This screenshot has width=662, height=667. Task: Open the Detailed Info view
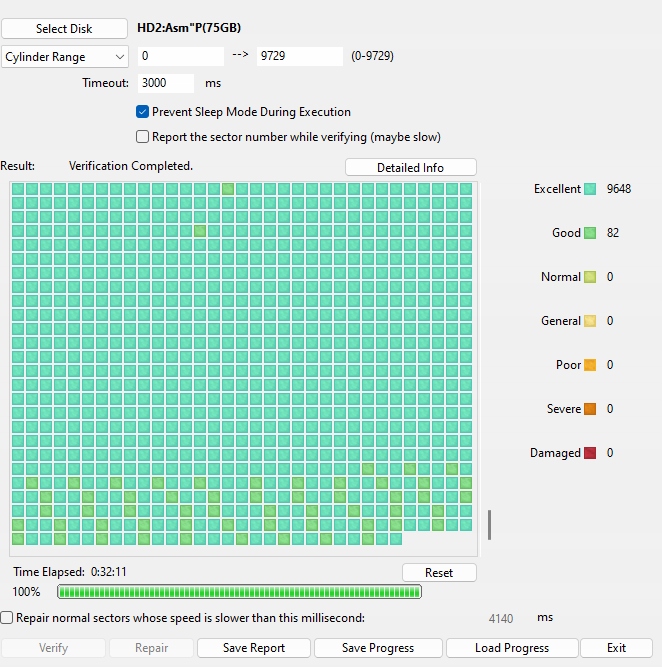(x=410, y=167)
